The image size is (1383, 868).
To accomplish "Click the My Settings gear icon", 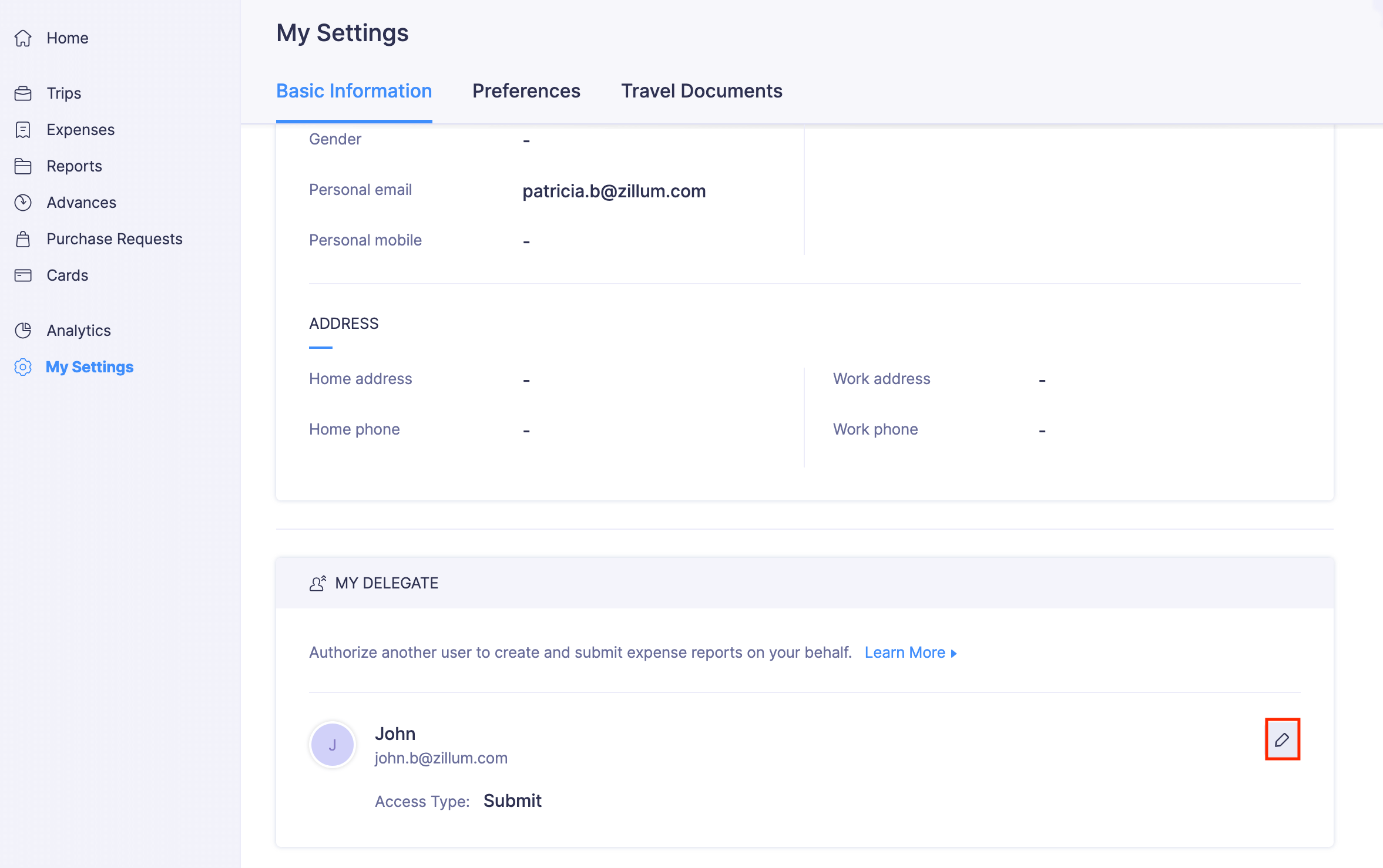I will 23,367.
